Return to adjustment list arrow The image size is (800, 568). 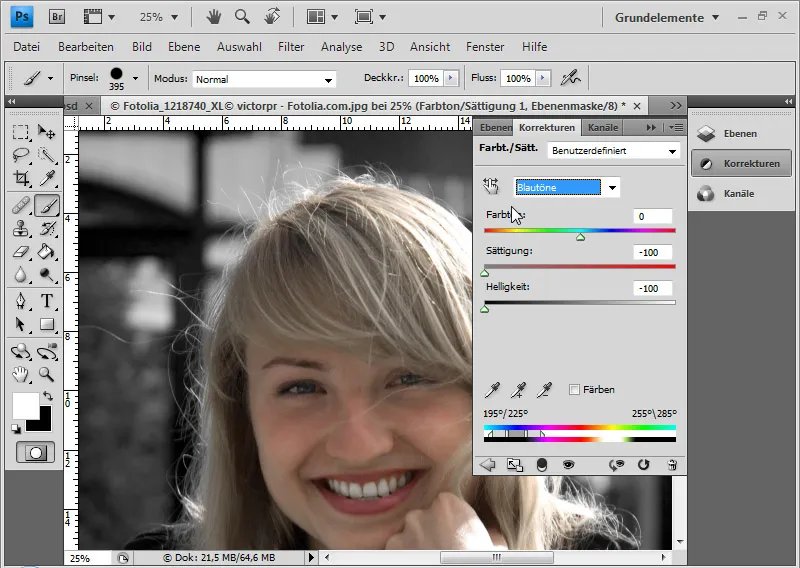coord(488,464)
